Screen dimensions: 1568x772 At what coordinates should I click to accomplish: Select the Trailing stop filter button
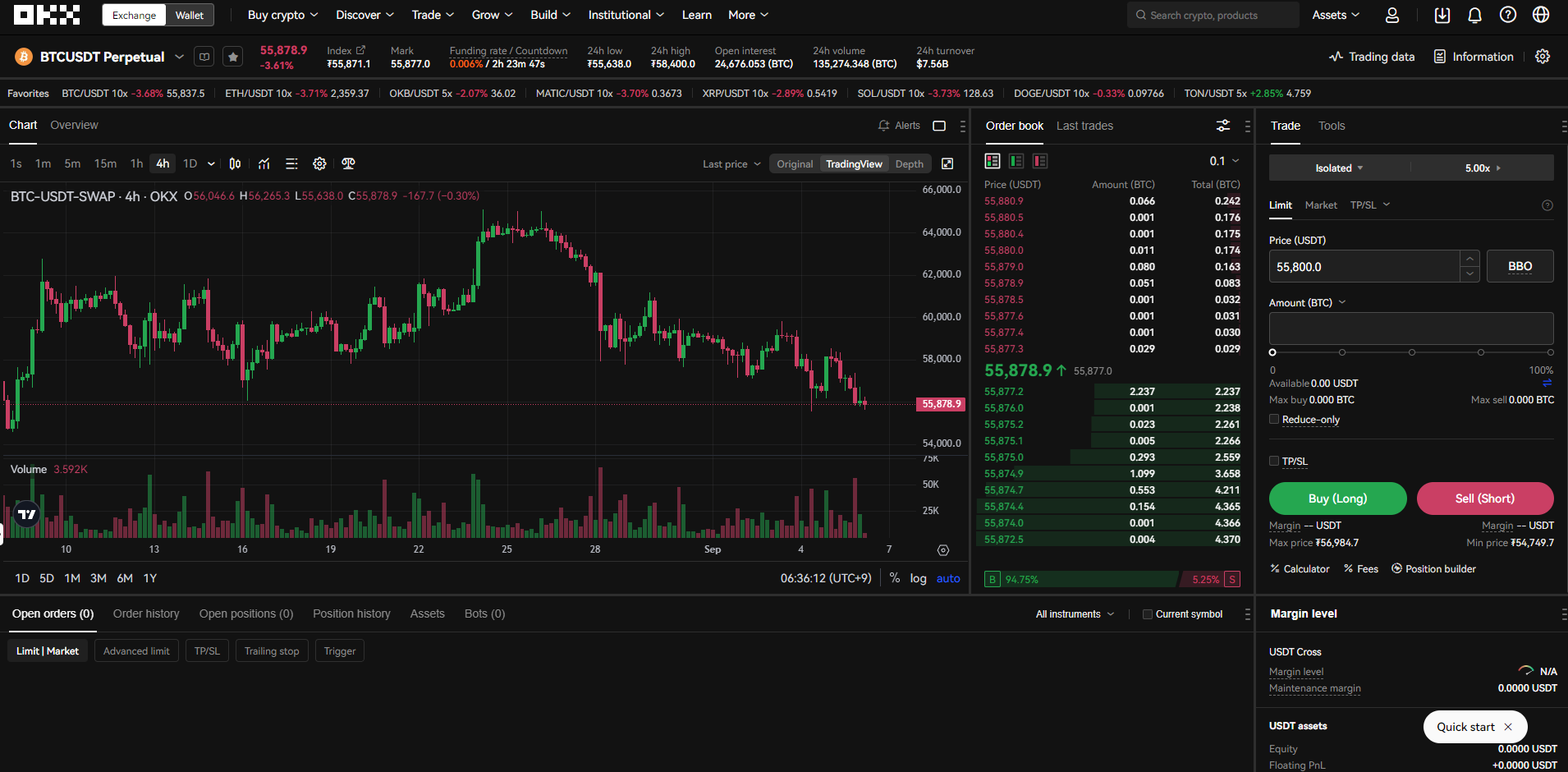pyautogui.click(x=272, y=650)
